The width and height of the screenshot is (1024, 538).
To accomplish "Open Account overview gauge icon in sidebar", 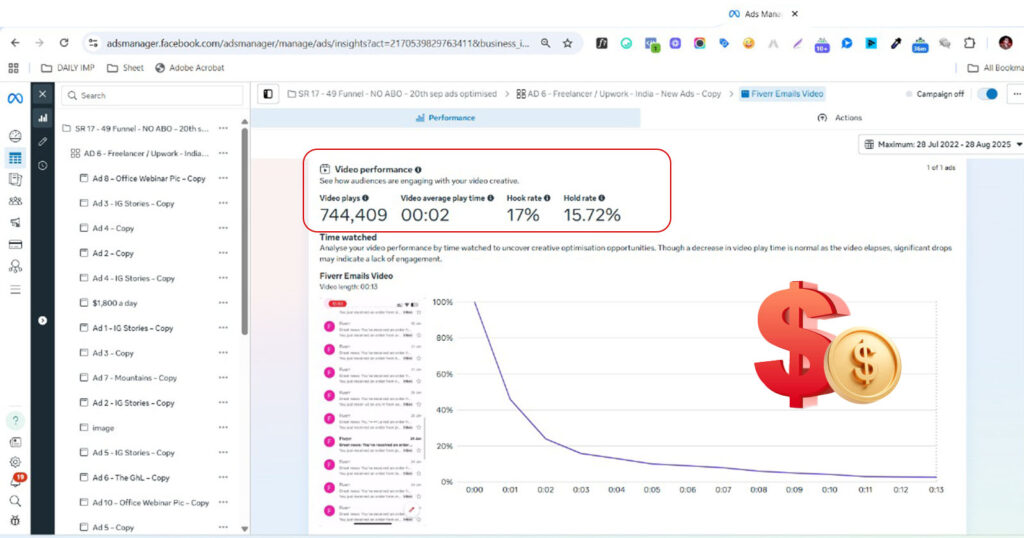I will [15, 136].
